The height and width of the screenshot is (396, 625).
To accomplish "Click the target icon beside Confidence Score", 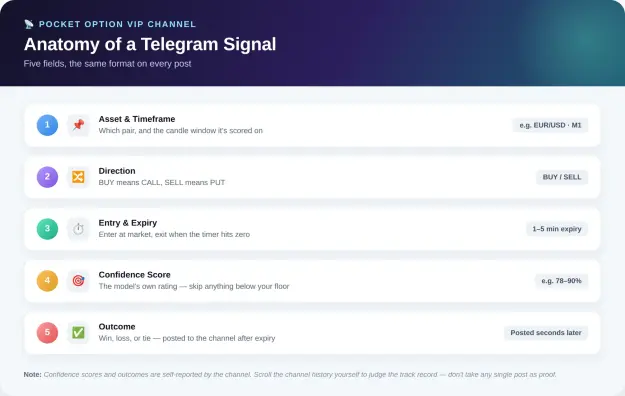I will pos(78,281).
